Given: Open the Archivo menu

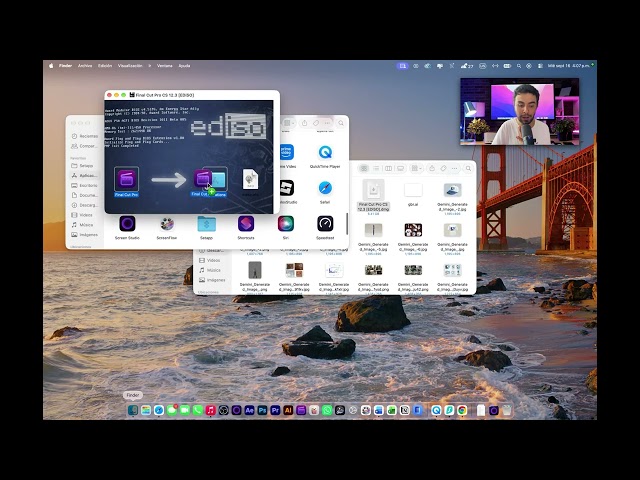Looking at the screenshot, I should pyautogui.click(x=85, y=66).
